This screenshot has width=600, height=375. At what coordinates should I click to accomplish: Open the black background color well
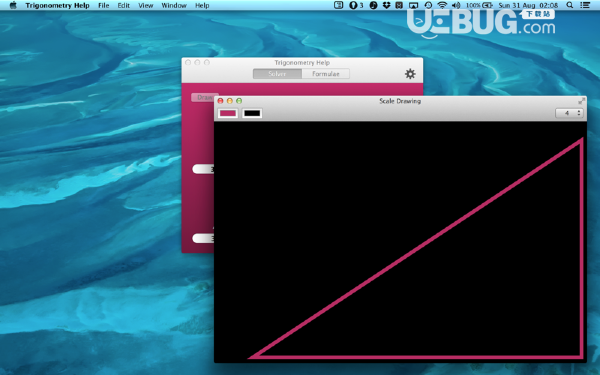click(x=252, y=113)
